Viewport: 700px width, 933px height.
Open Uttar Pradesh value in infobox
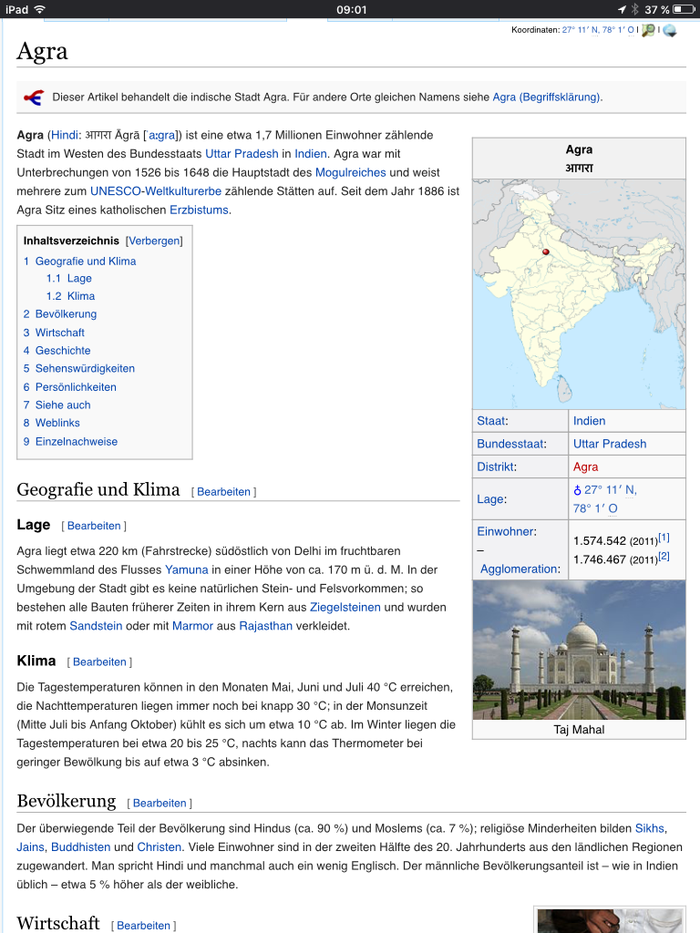point(610,444)
